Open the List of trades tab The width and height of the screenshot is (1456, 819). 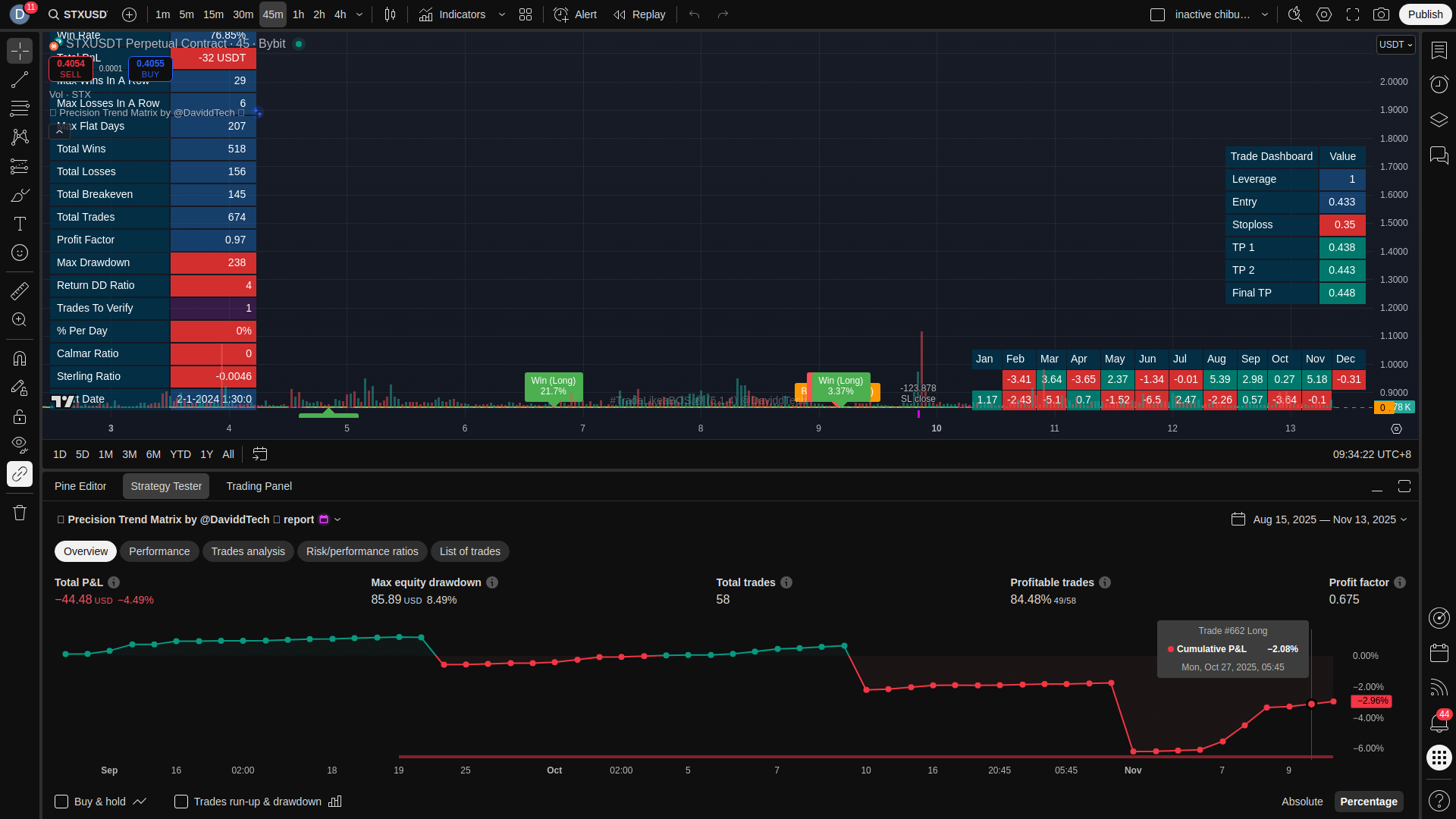(x=469, y=551)
